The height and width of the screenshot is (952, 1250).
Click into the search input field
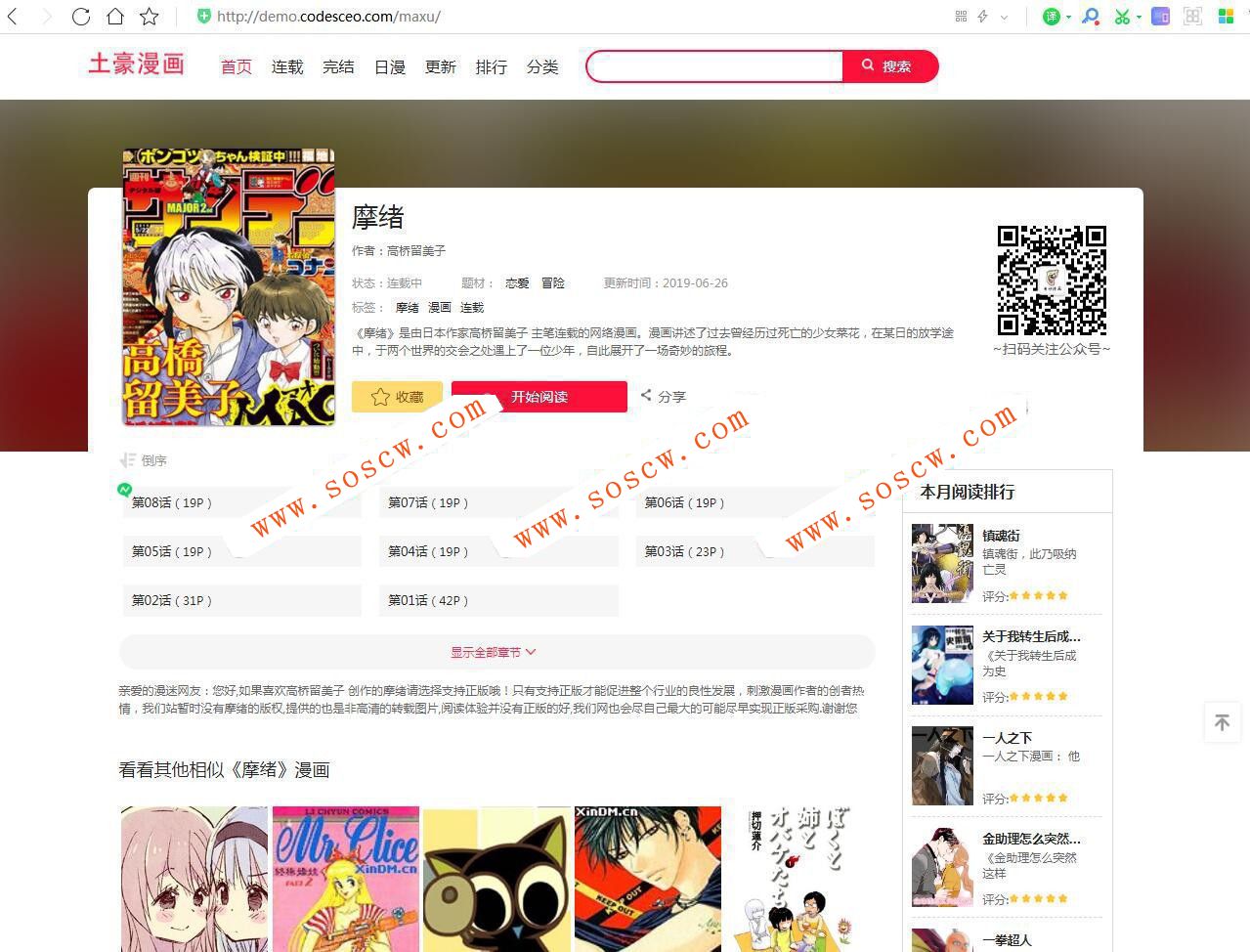(x=714, y=66)
